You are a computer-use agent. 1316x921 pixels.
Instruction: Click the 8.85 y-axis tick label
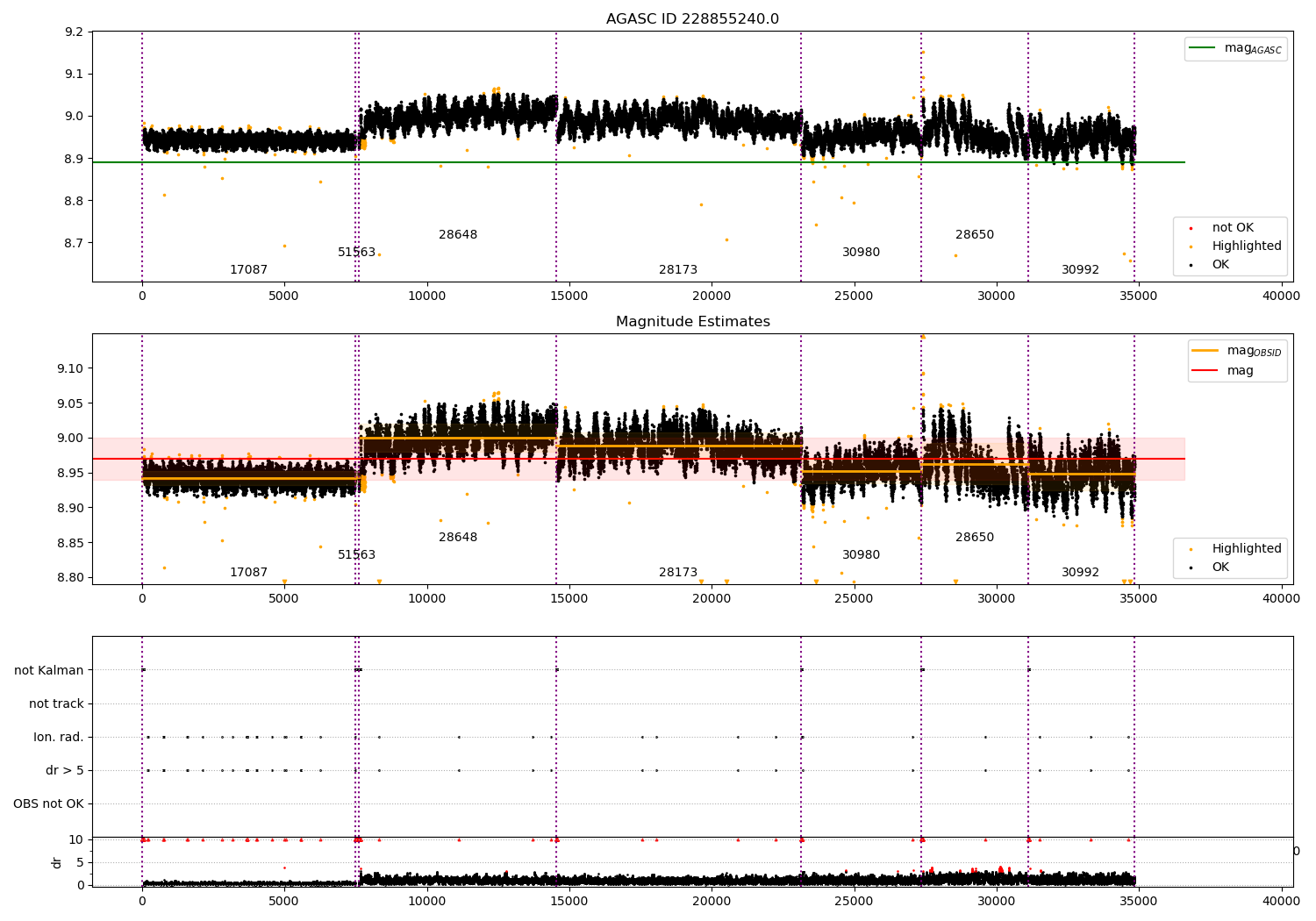point(71,544)
